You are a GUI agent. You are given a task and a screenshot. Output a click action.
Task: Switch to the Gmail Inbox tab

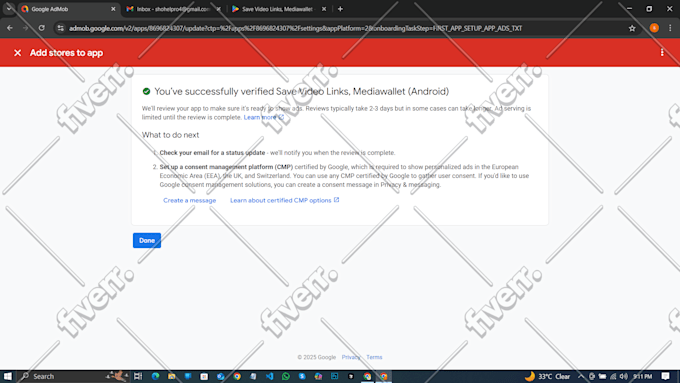click(x=173, y=9)
